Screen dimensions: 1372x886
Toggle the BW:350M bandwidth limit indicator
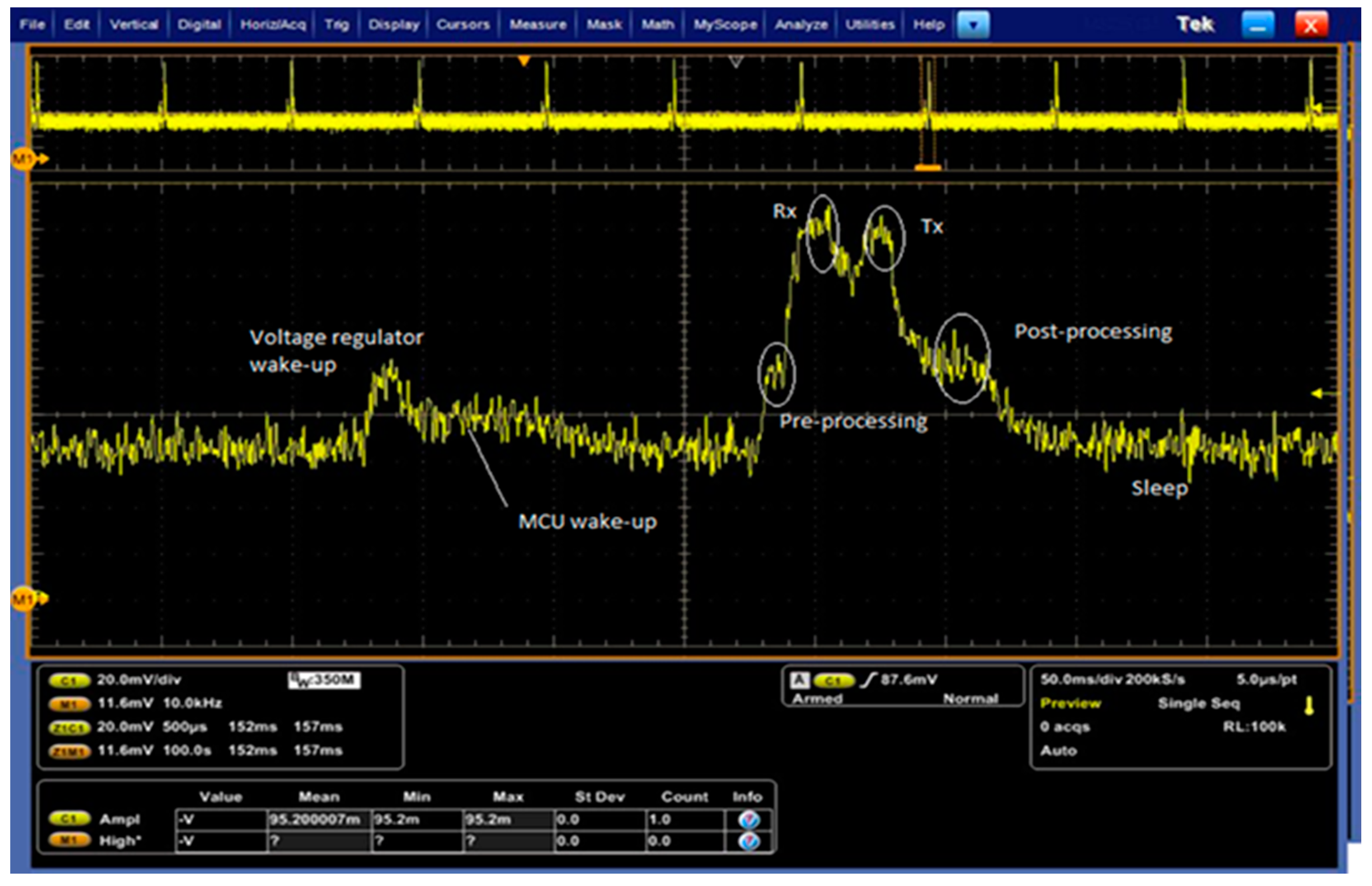(x=324, y=681)
